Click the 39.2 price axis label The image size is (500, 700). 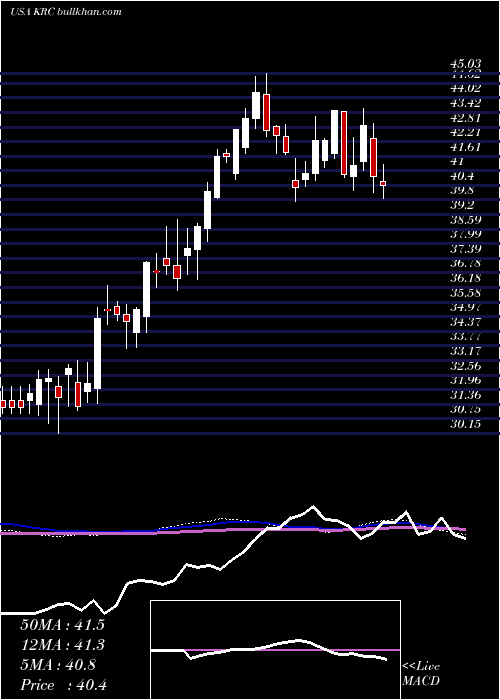tap(465, 205)
